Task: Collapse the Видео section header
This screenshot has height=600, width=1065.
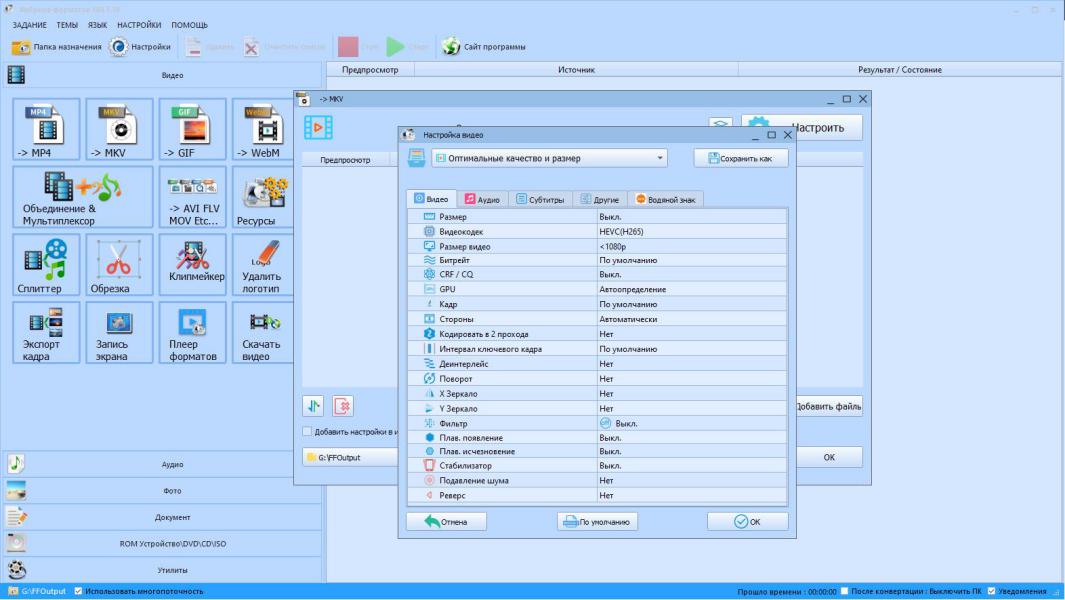Action: pyautogui.click(x=162, y=75)
